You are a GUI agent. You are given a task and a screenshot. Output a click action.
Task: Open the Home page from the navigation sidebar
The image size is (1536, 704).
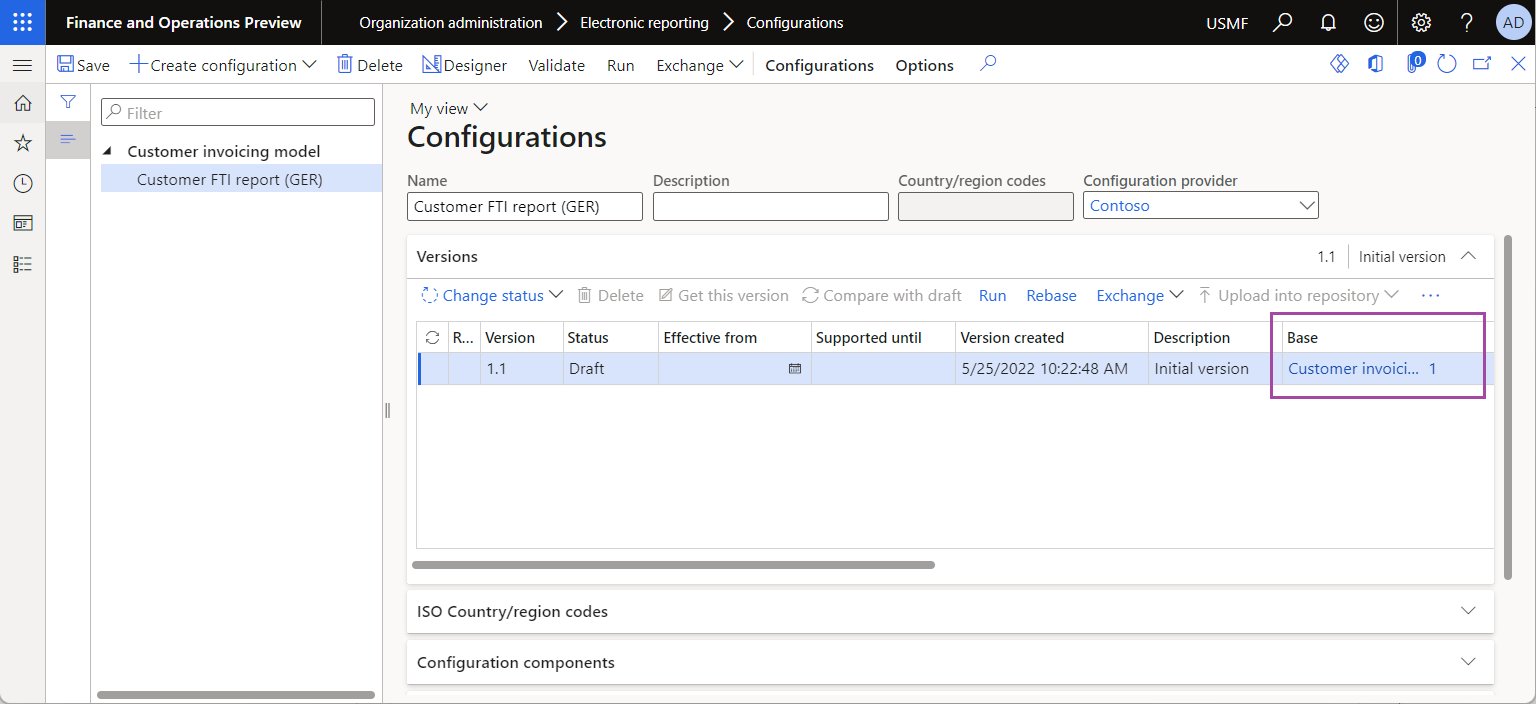point(22,103)
